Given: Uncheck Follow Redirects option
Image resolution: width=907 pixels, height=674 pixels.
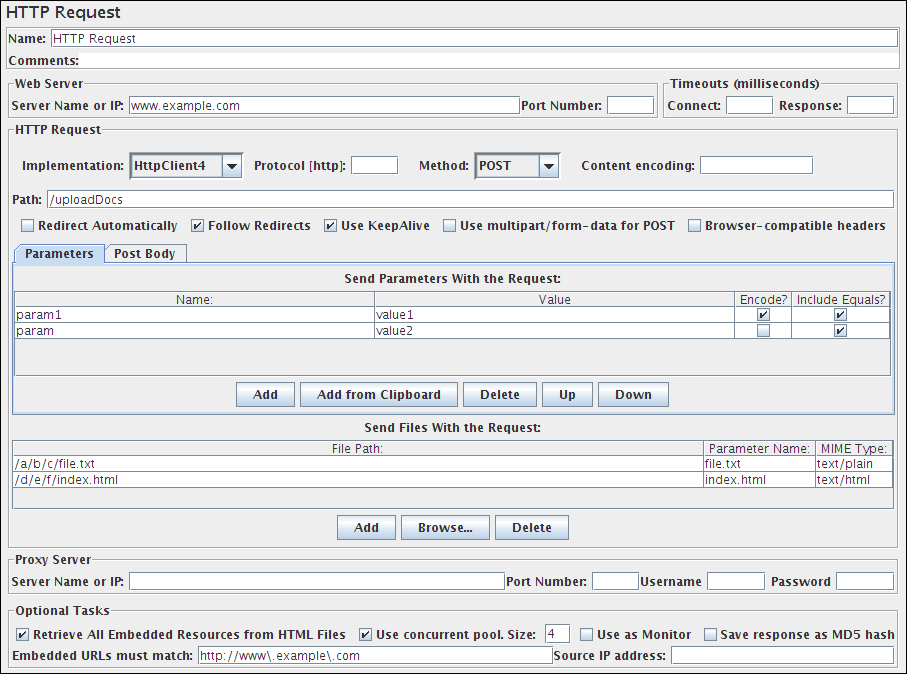Looking at the screenshot, I should click(x=198, y=226).
